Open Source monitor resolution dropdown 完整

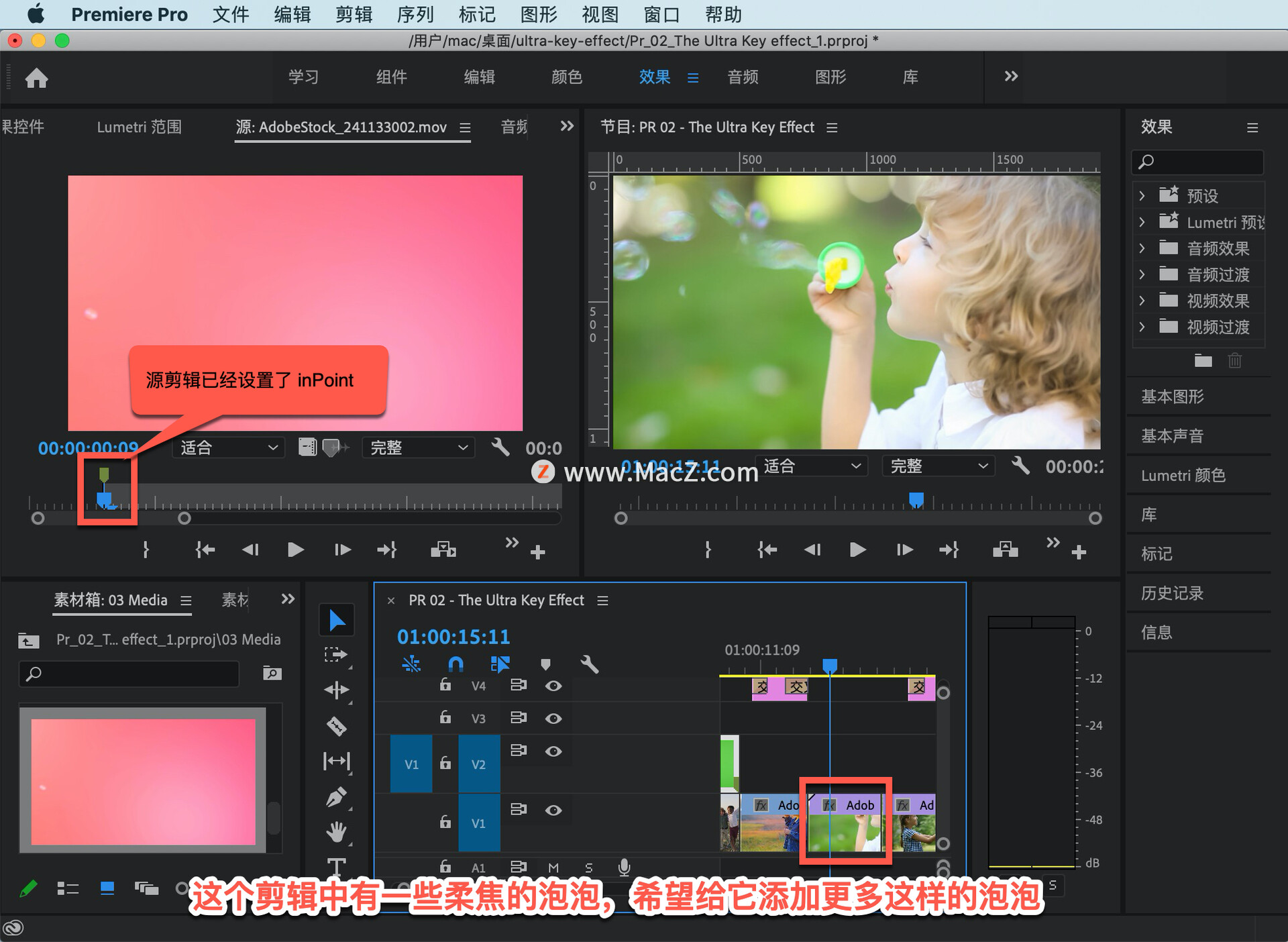click(x=419, y=448)
